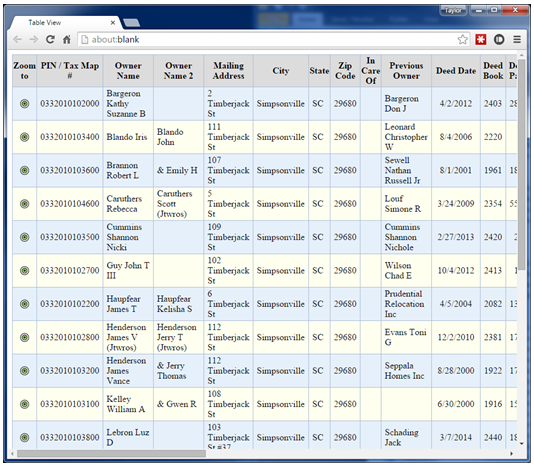
Task: Click the State column header
Action: click(319, 71)
